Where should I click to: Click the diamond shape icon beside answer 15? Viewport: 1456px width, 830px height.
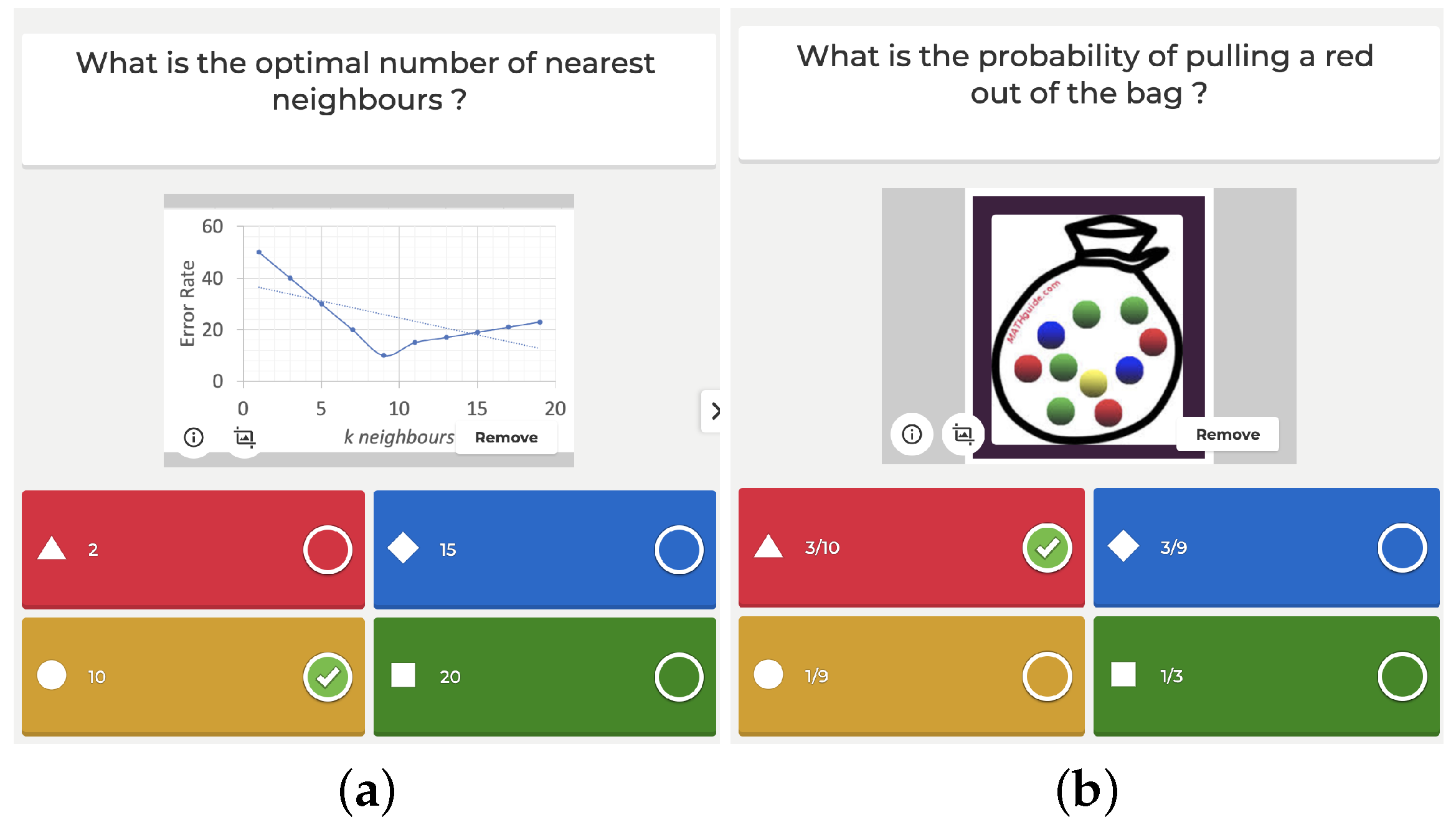tap(403, 549)
